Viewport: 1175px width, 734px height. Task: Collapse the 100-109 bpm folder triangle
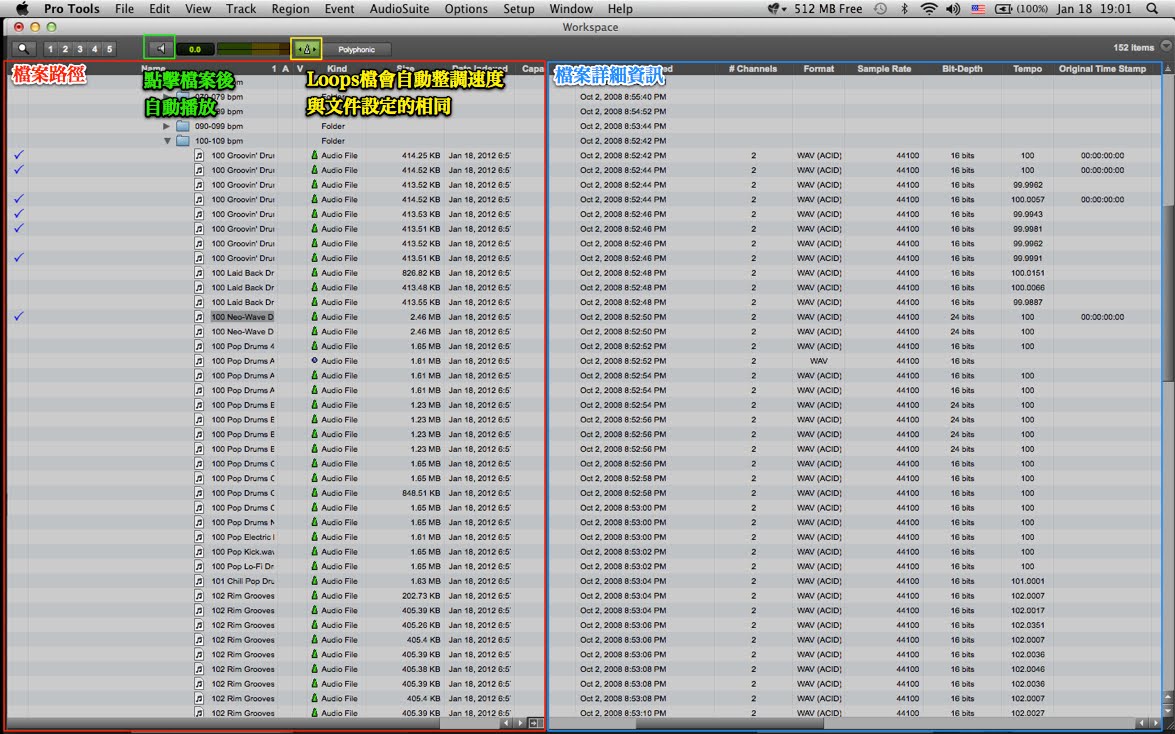166,141
